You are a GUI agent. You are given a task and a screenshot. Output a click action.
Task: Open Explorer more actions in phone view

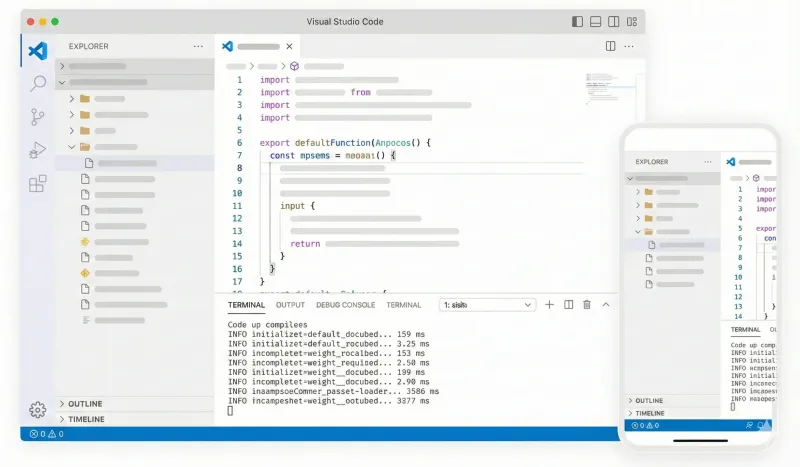[708, 162]
